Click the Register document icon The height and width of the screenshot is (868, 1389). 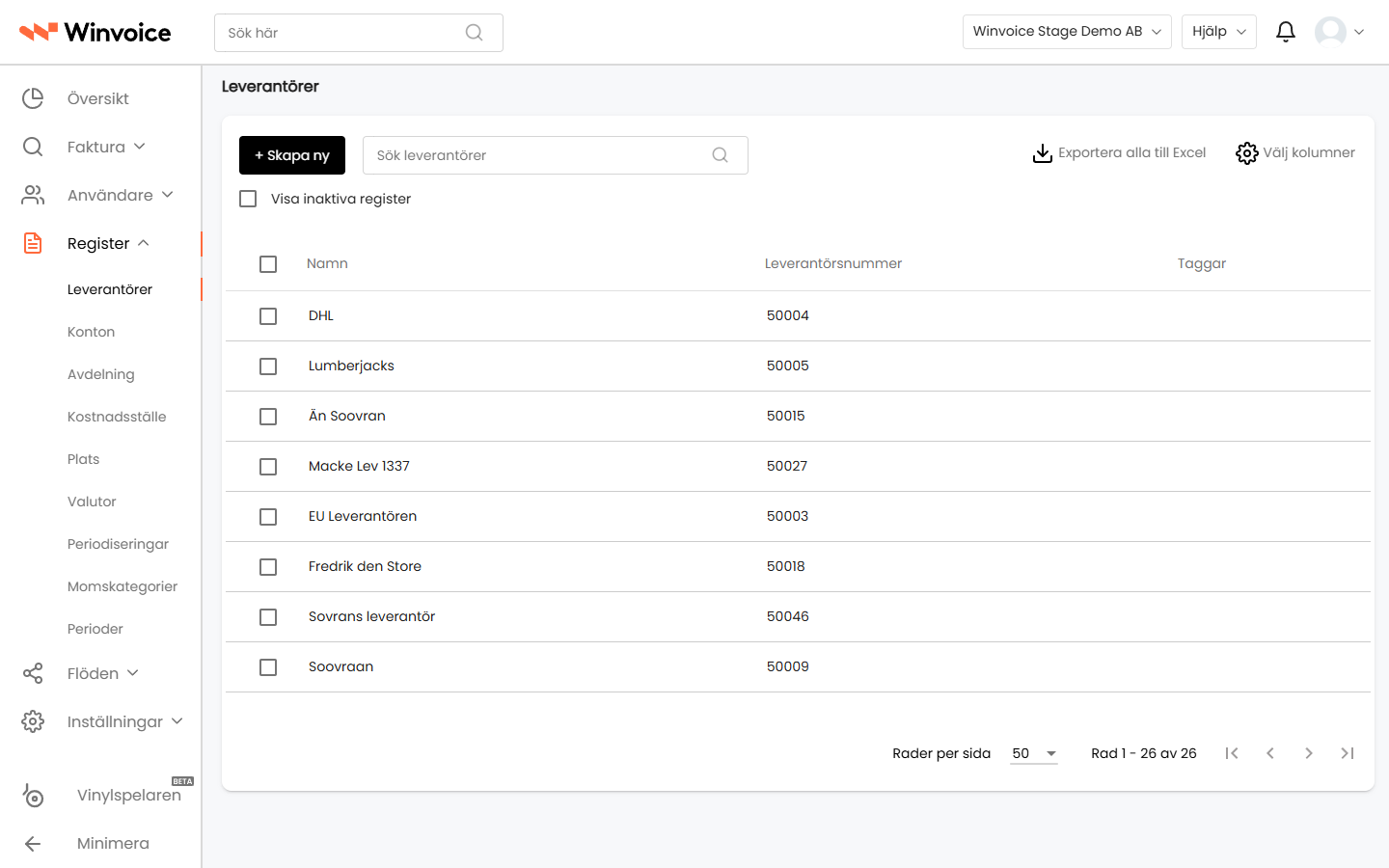click(x=33, y=243)
